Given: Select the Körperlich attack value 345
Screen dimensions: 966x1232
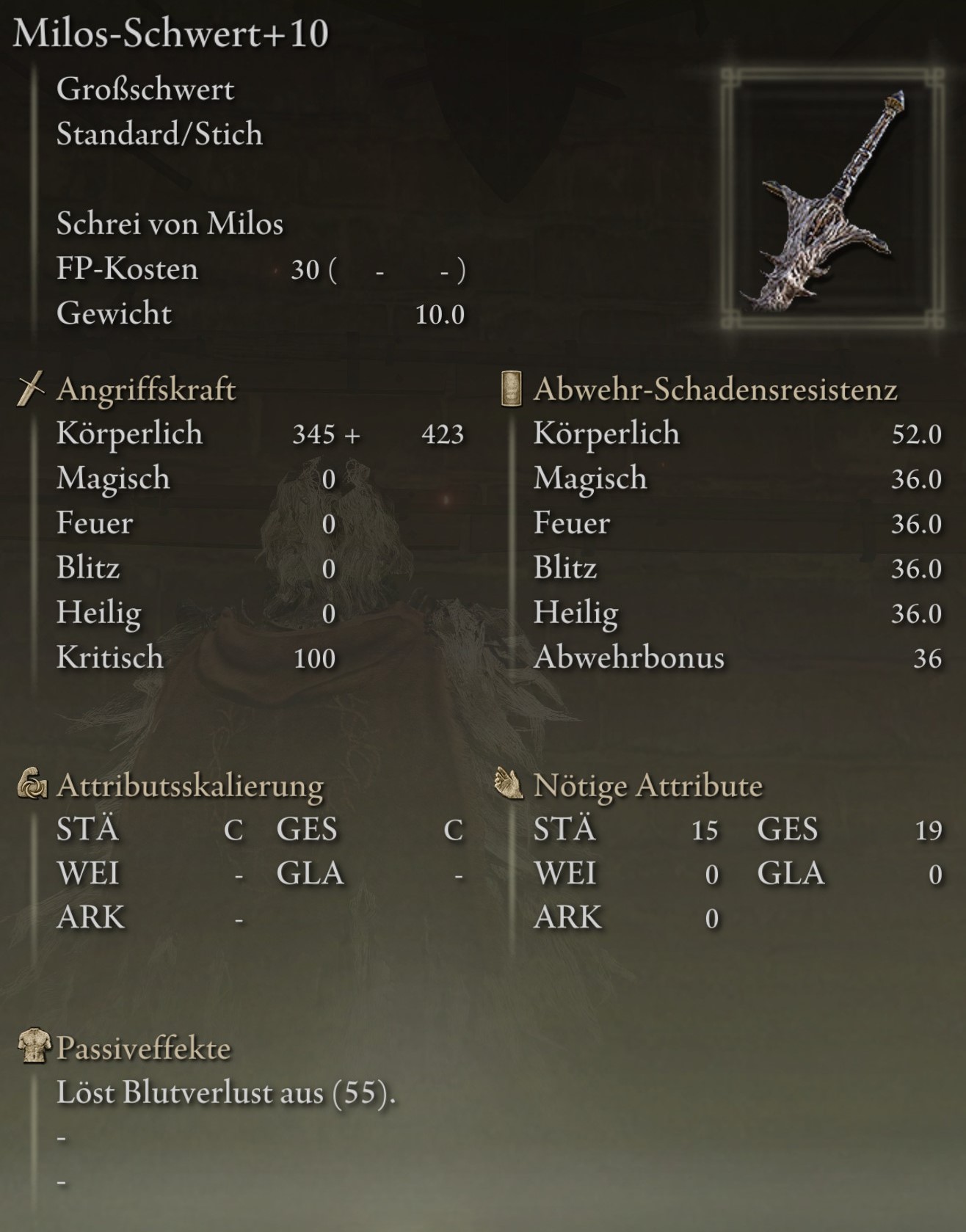Looking at the screenshot, I should click(x=314, y=434).
